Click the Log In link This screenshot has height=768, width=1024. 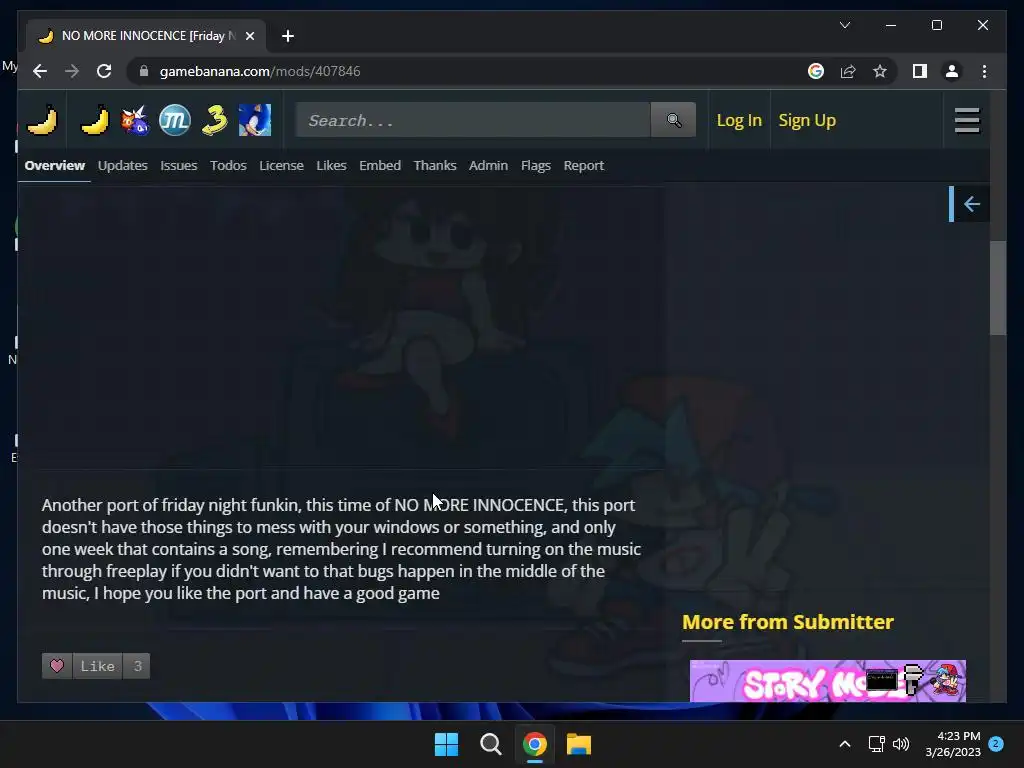coord(739,120)
